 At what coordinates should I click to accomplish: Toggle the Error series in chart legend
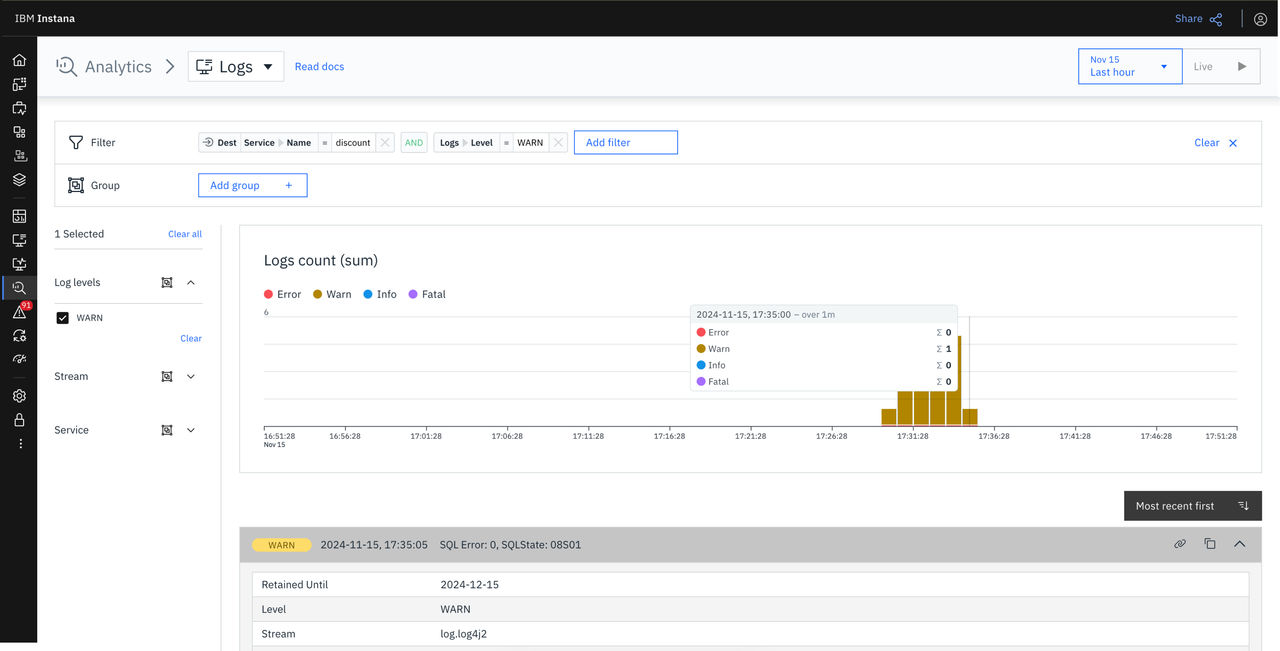(282, 294)
